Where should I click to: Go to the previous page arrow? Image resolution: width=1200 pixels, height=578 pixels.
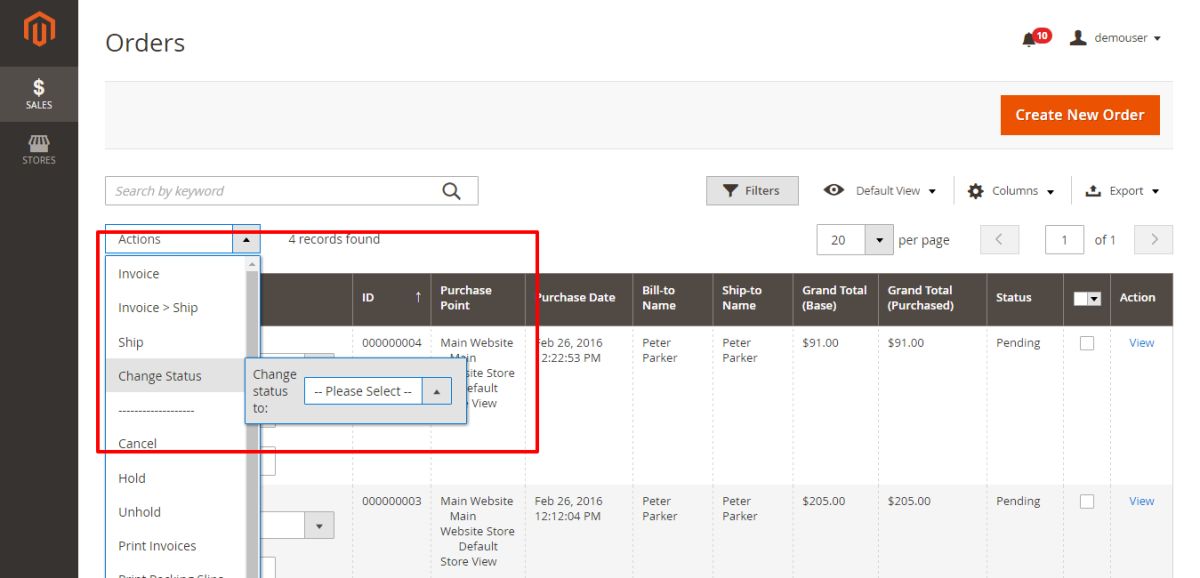click(999, 240)
